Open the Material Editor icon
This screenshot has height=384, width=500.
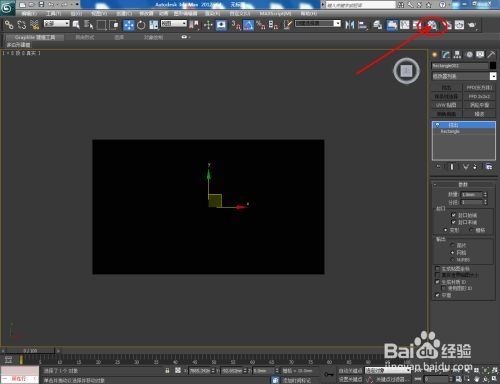(432, 25)
